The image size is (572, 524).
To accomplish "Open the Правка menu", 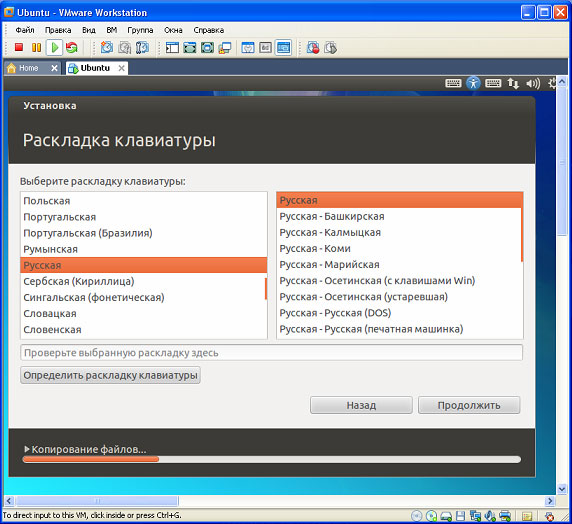I will point(58,30).
